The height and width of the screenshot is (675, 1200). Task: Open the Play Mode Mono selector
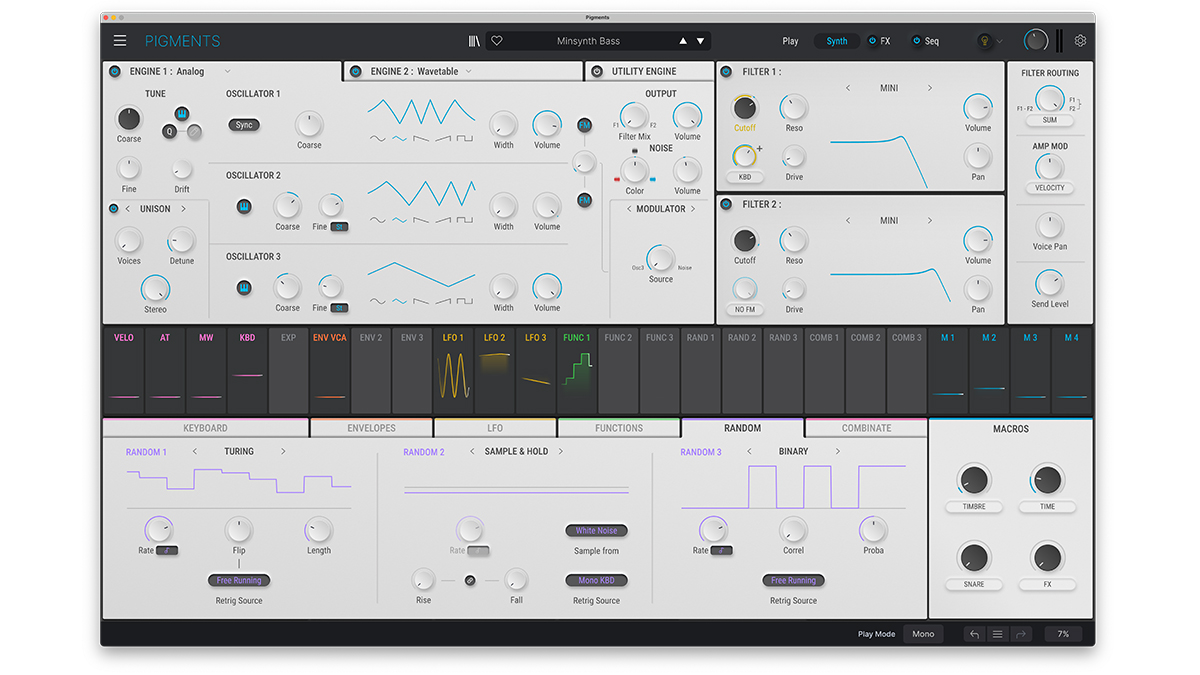coord(922,634)
